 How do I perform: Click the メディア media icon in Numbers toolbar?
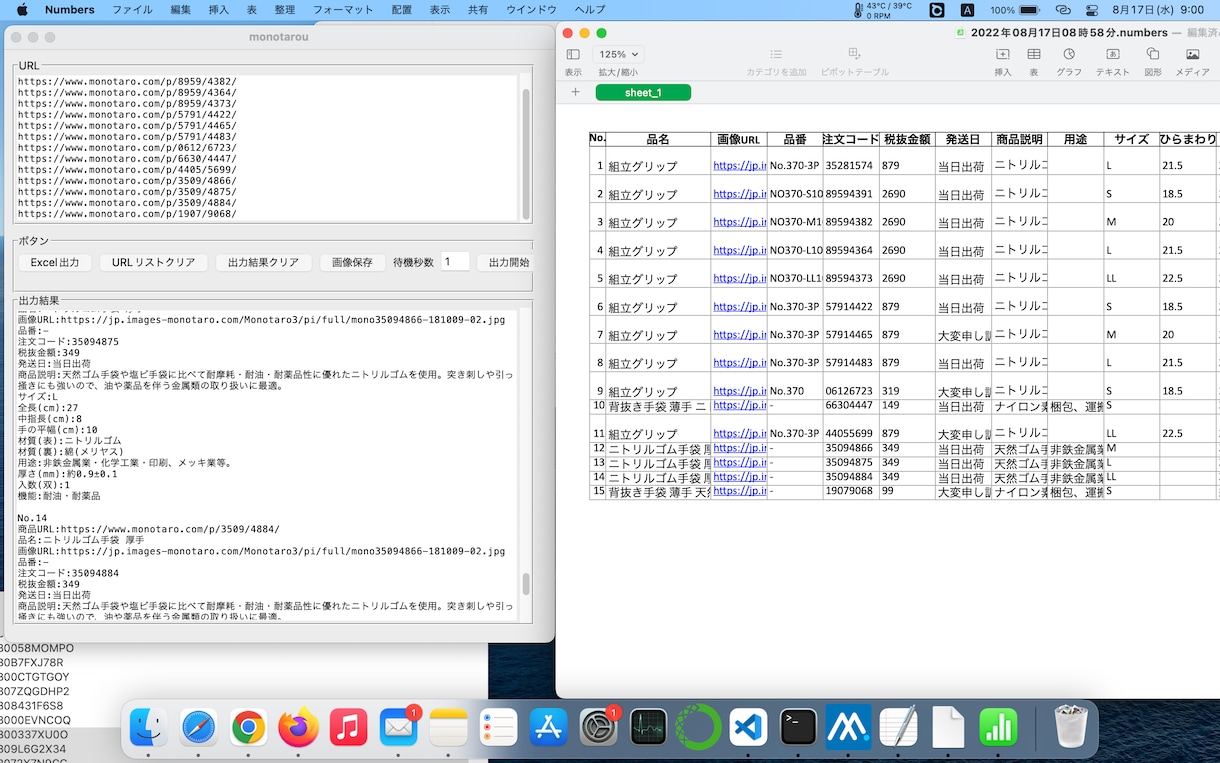coord(1192,55)
